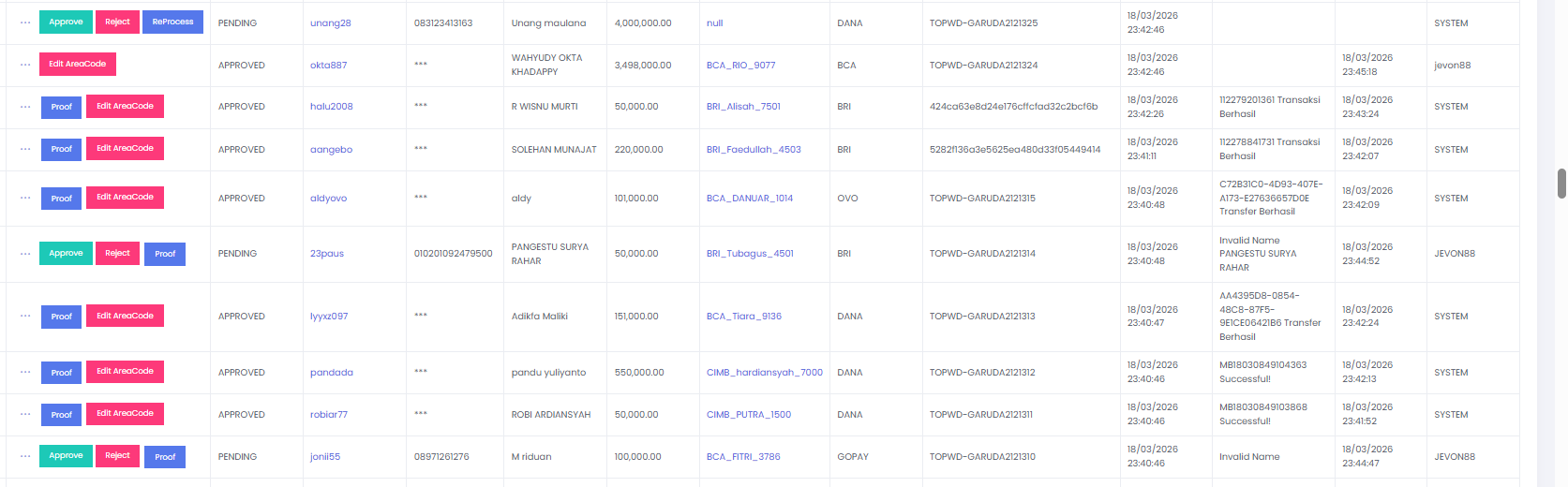
Task: Open three-dot menu for robiar77 row
Action: click(x=25, y=414)
